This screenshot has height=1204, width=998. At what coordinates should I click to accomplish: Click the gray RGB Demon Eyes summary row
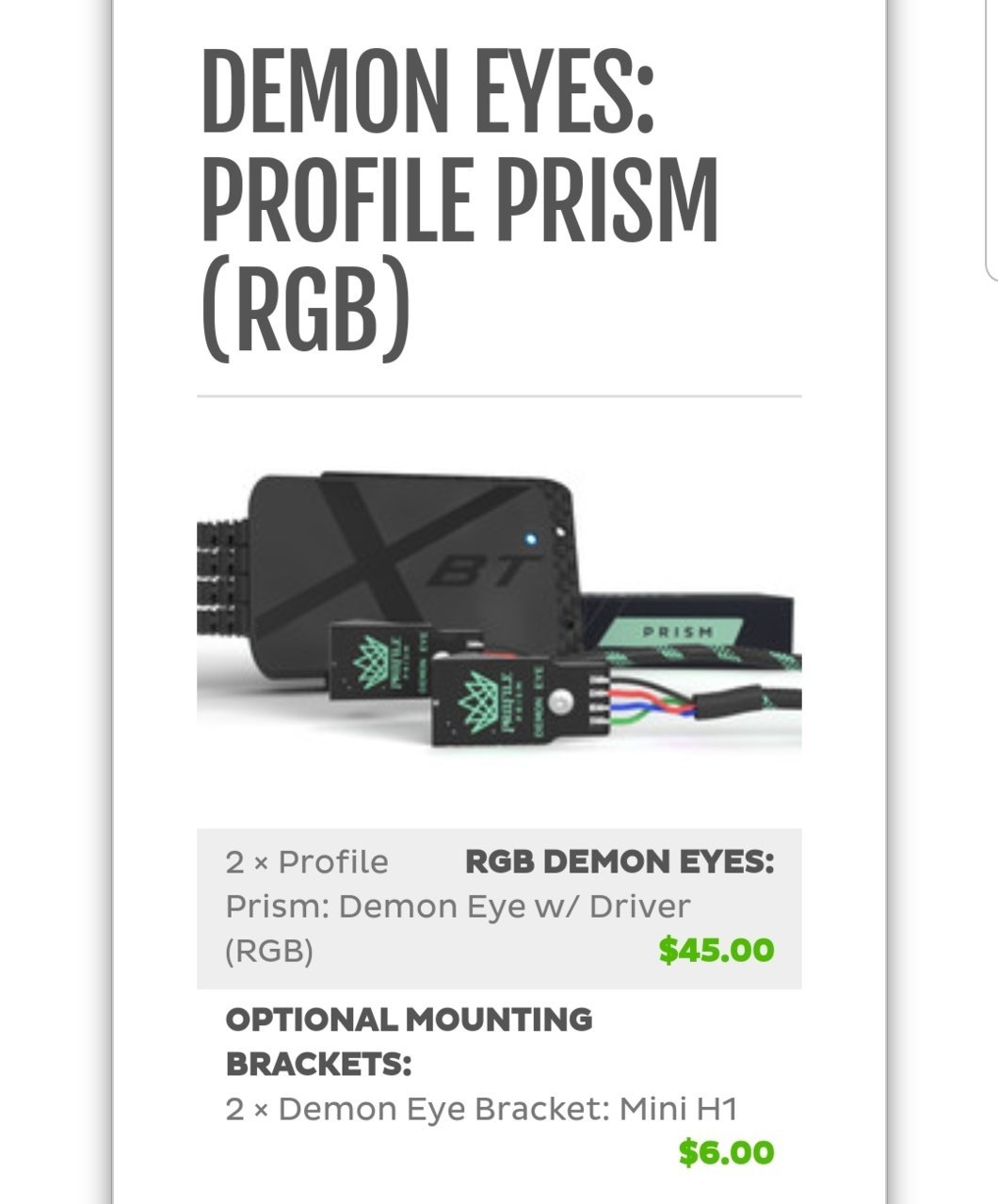499,908
